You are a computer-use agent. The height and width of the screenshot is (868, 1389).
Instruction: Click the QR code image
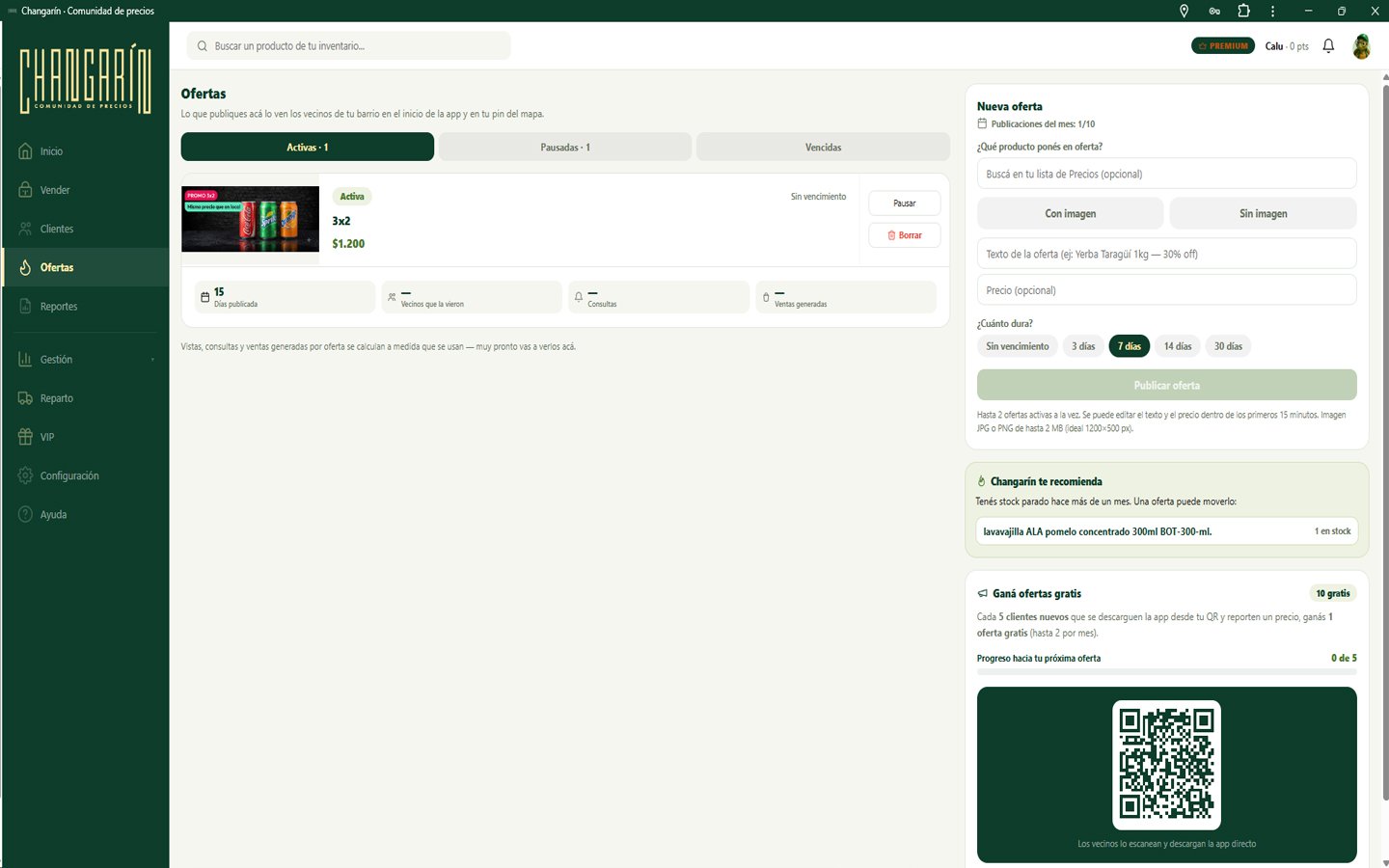pos(1167,765)
